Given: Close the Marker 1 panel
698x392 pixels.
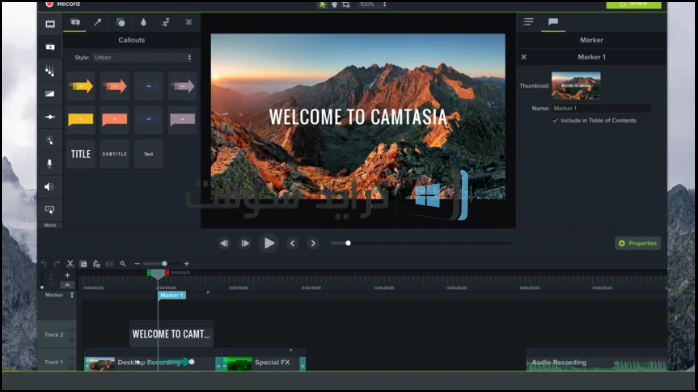Looking at the screenshot, I should (x=524, y=57).
